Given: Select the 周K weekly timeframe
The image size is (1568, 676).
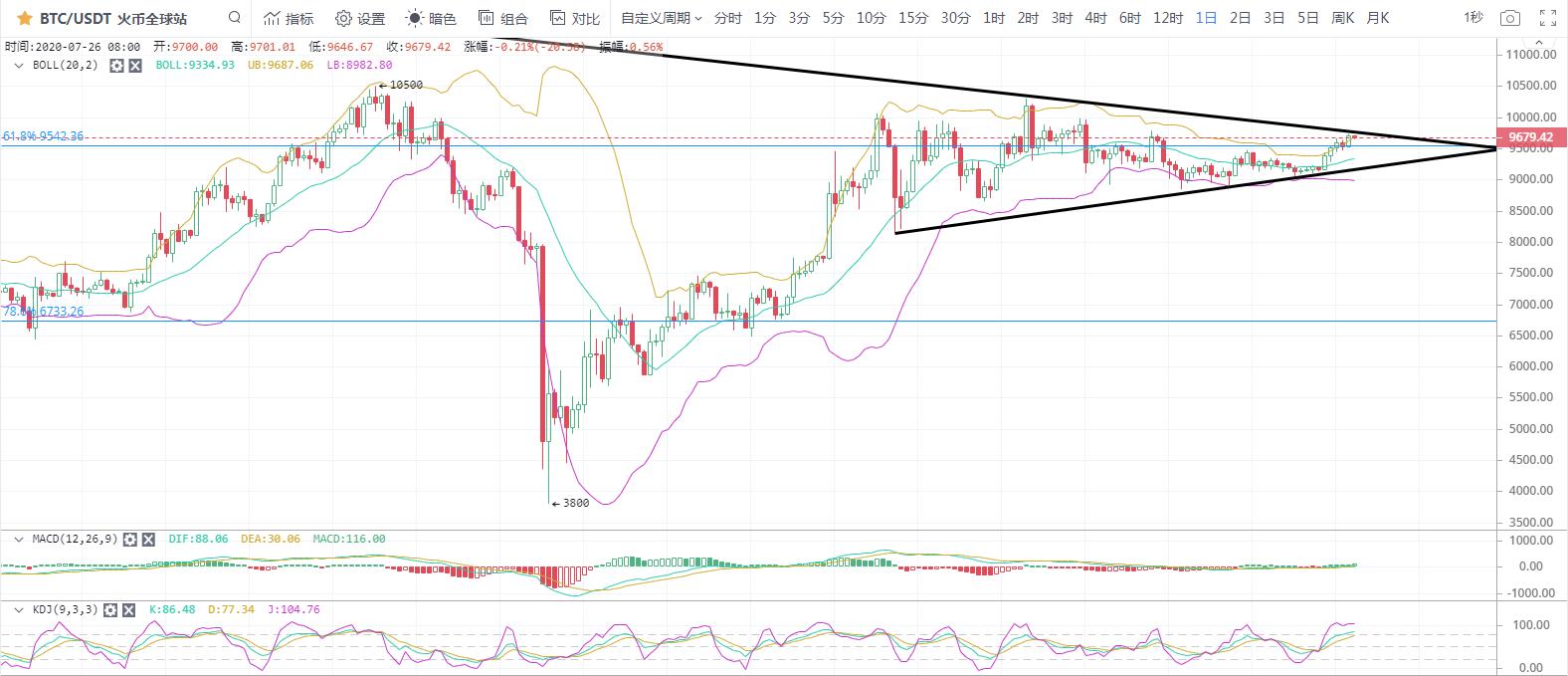Looking at the screenshot, I should tap(1342, 18).
